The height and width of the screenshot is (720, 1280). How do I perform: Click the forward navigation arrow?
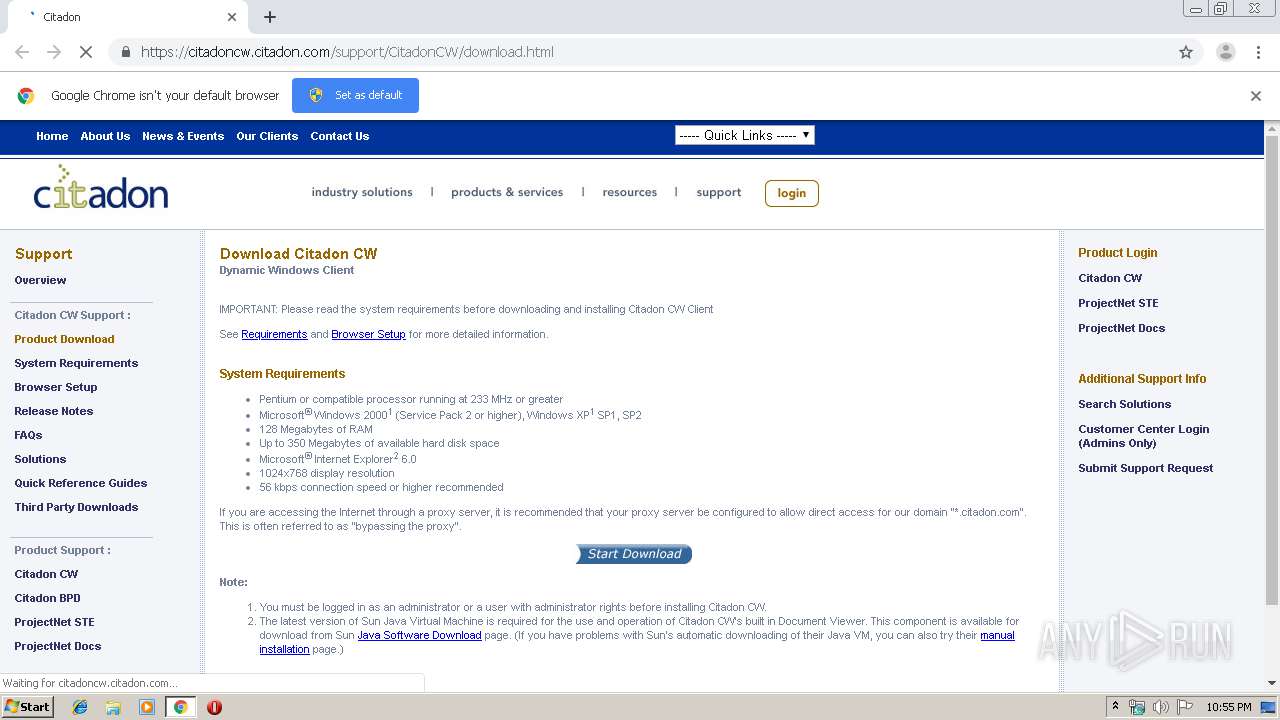coord(54,52)
